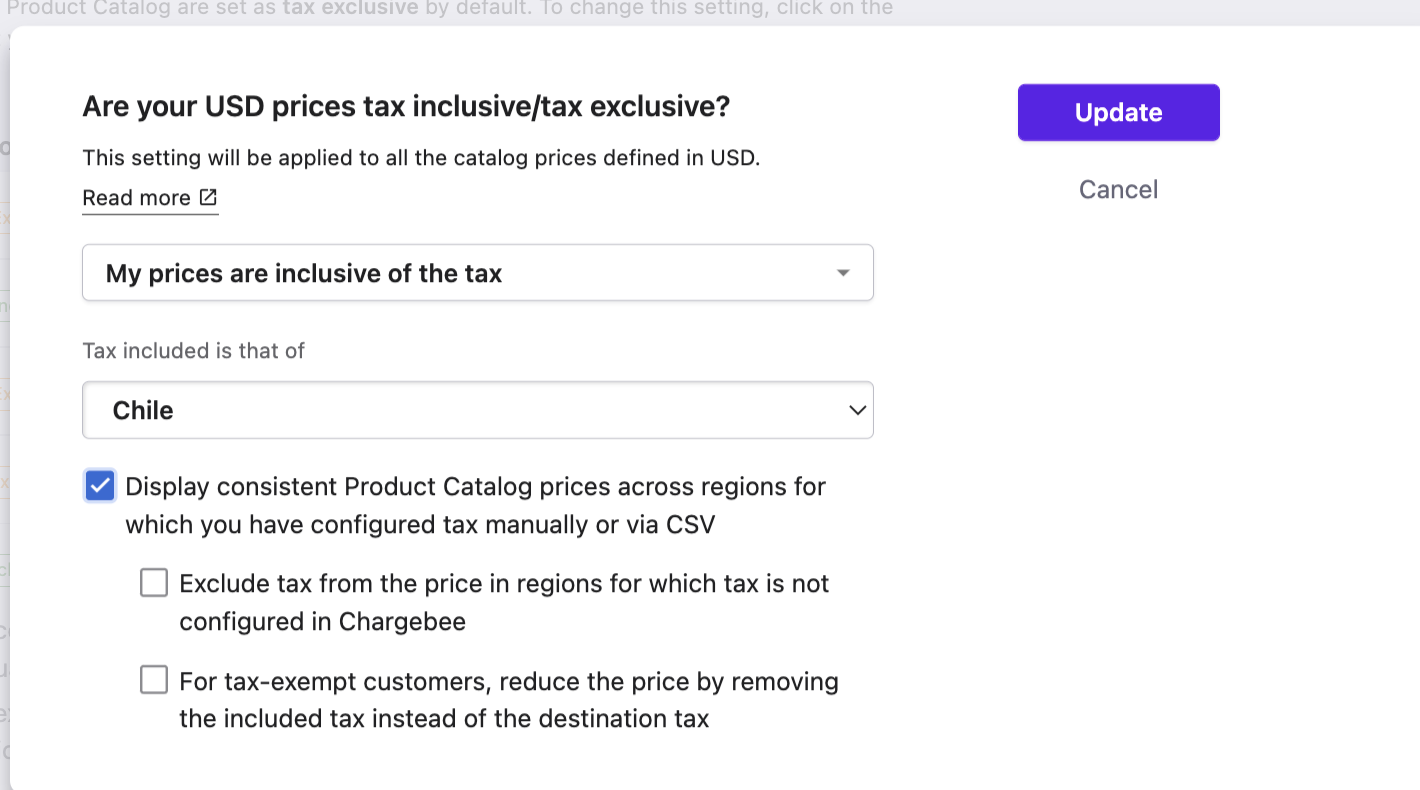
Task: Click the Tax included is that of label
Action: click(x=193, y=351)
